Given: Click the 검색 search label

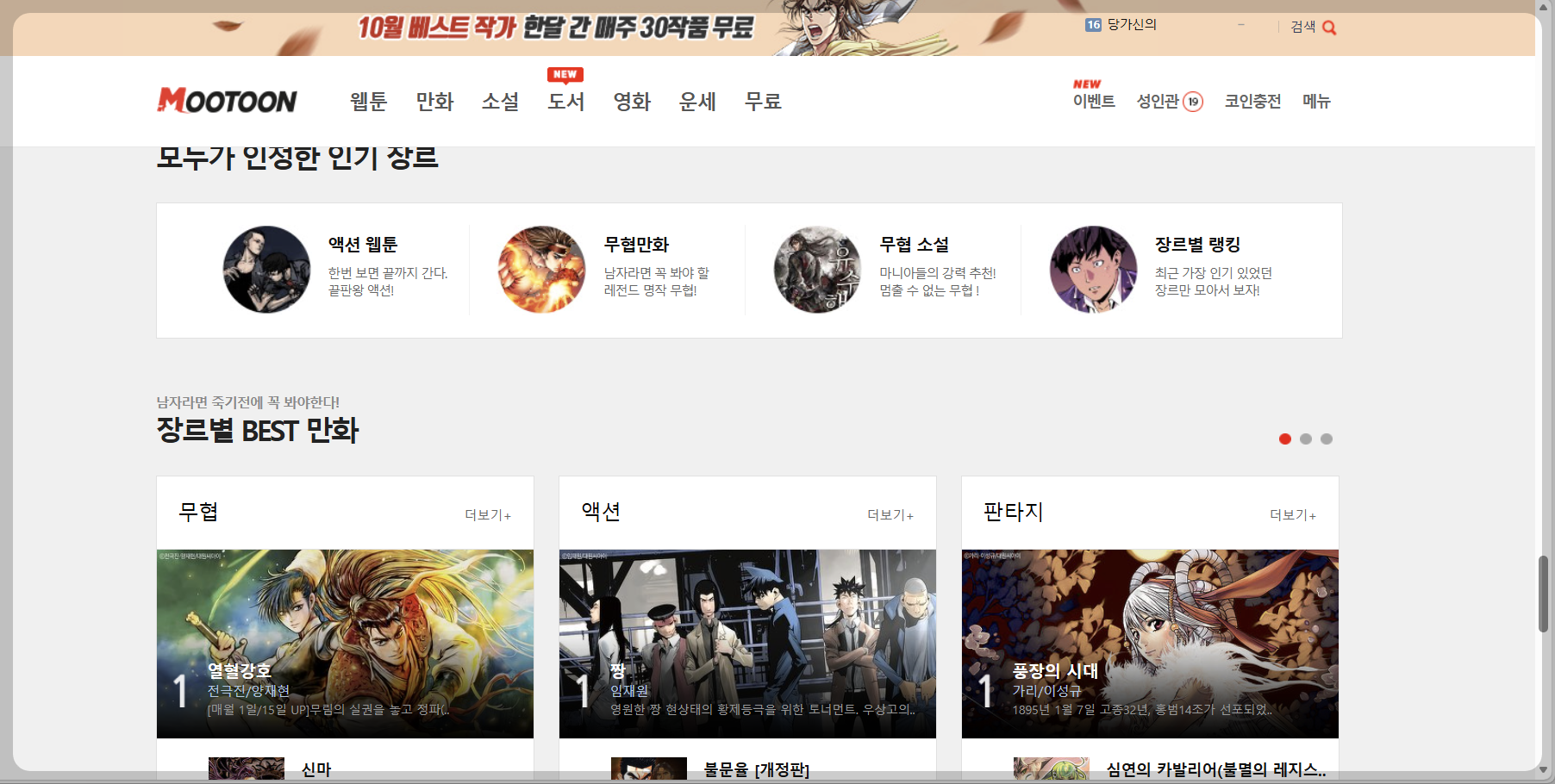Looking at the screenshot, I should tap(1302, 27).
